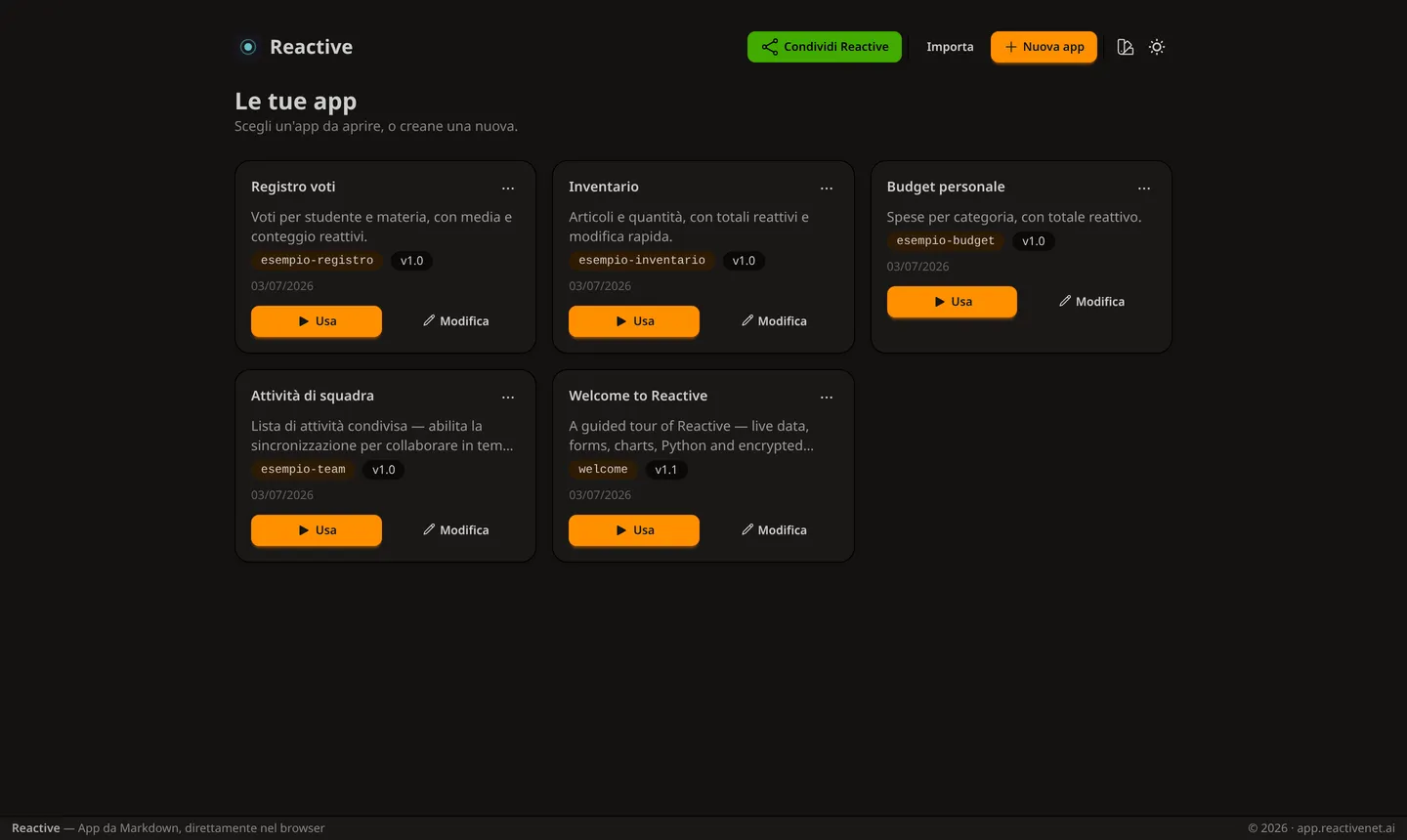The image size is (1407, 840).
Task: Click the Reactive logo icon
Action: click(x=248, y=47)
